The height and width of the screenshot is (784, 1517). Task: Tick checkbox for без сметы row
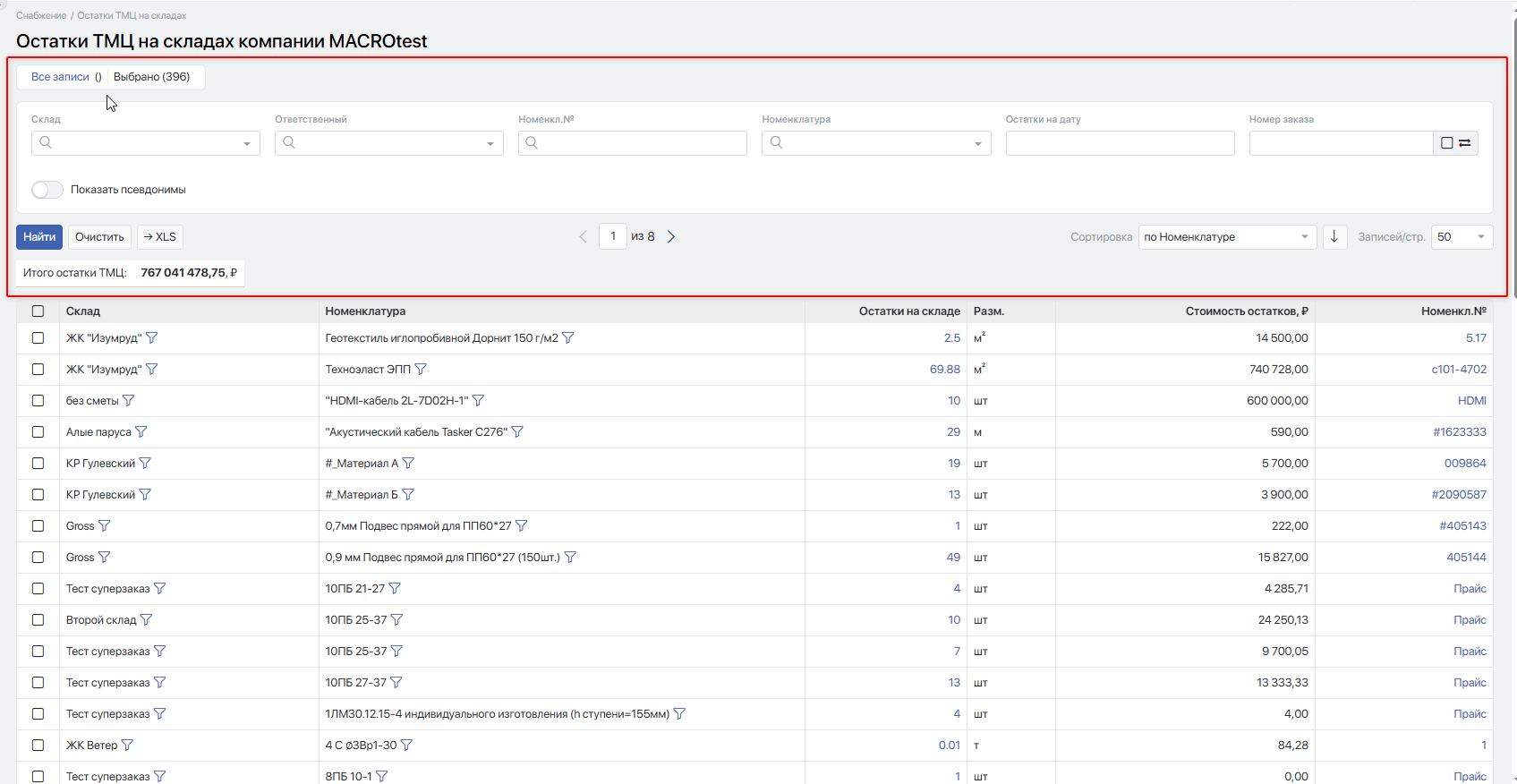pyautogui.click(x=38, y=401)
